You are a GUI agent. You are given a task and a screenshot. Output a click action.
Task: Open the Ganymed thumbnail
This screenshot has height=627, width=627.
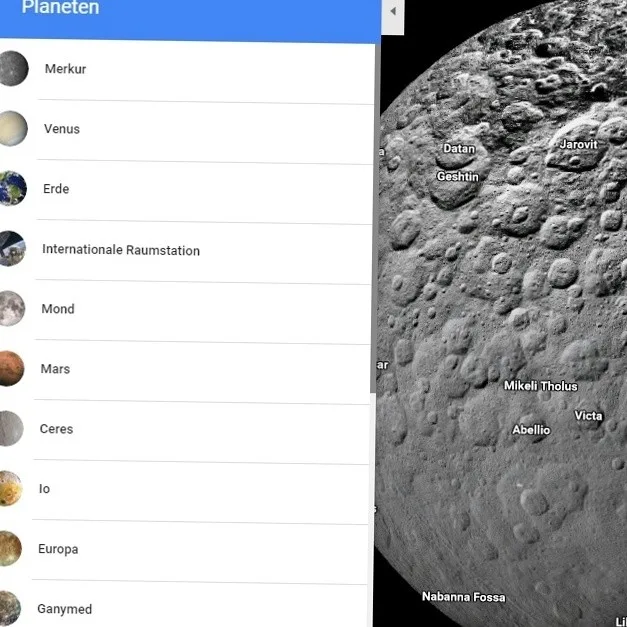coord(10,608)
